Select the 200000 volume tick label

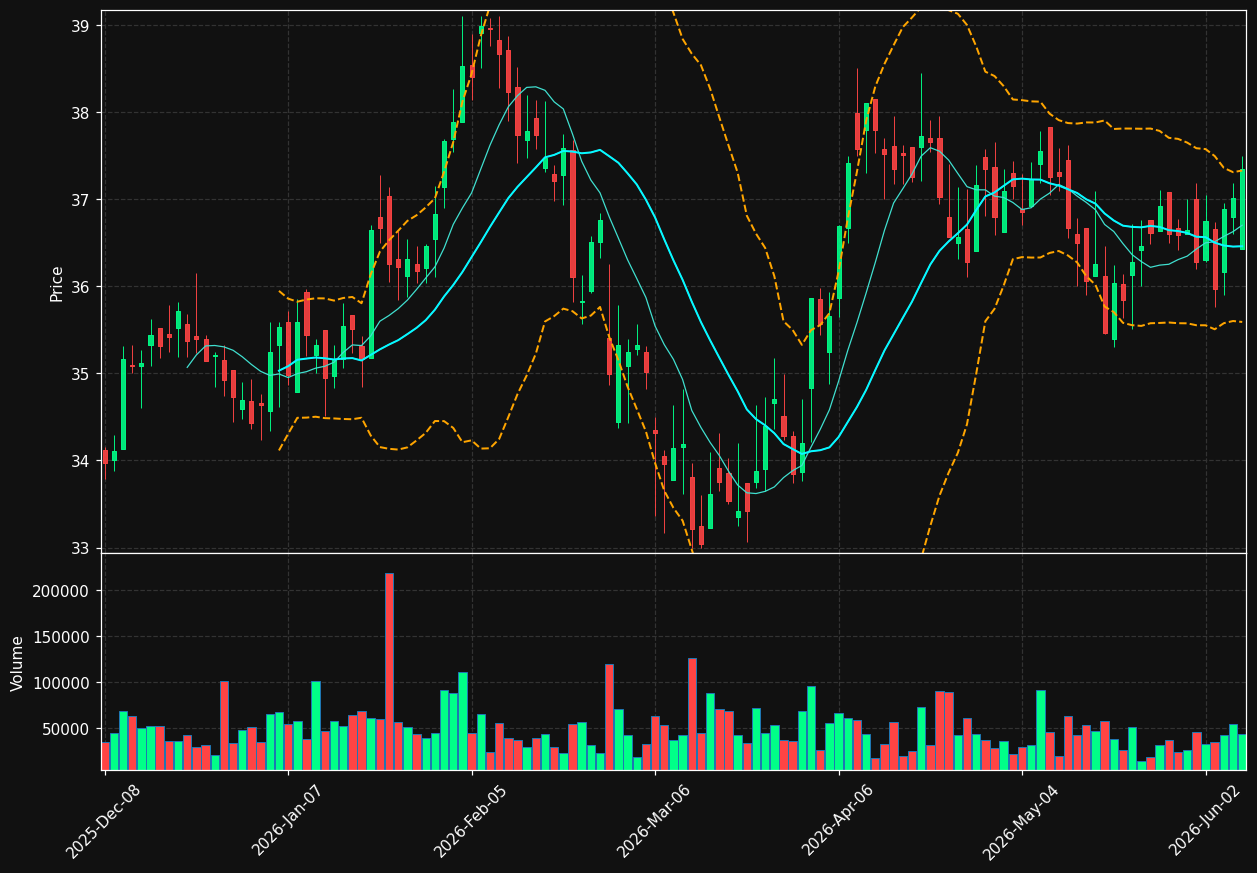pos(62,591)
